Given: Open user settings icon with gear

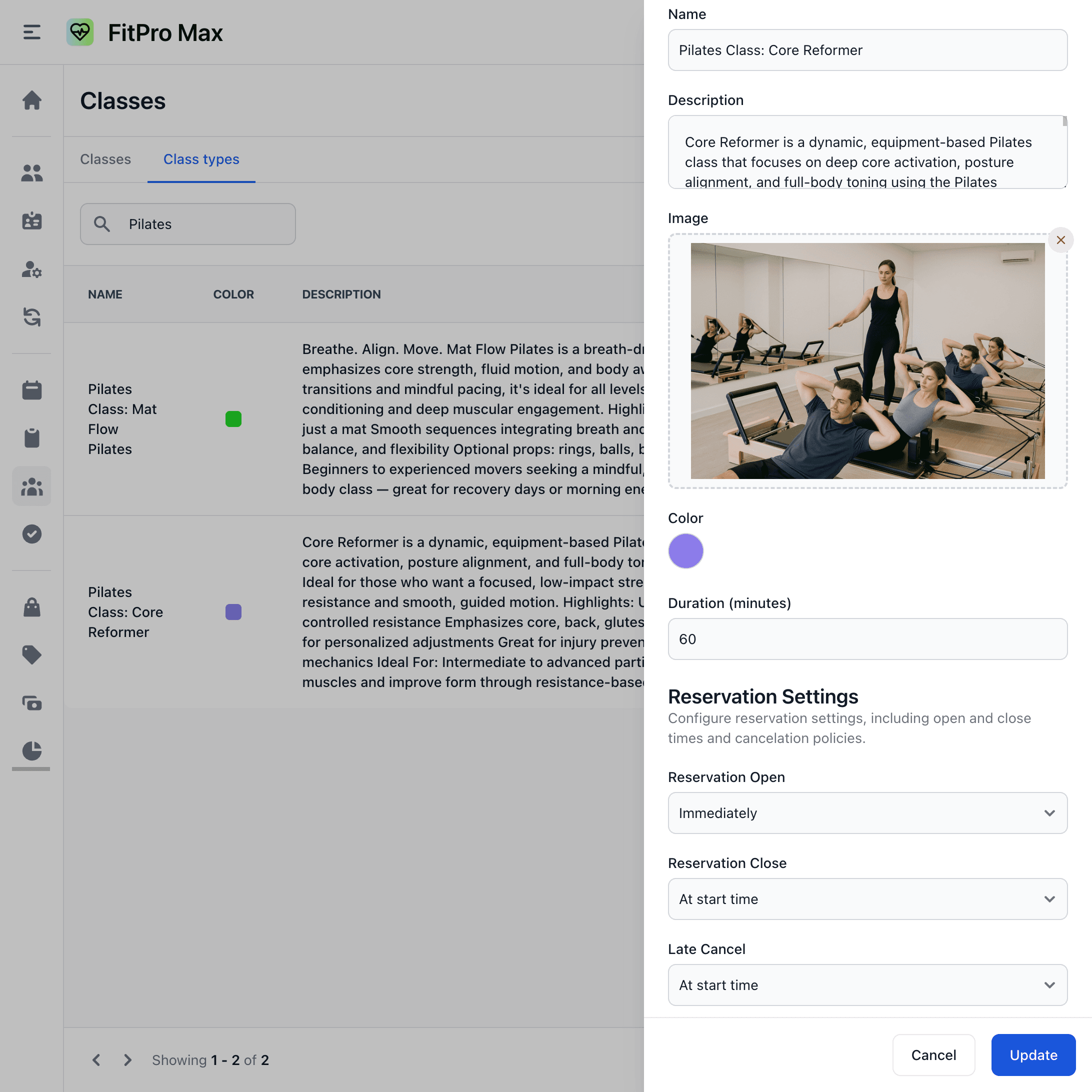Looking at the screenshot, I should [31, 270].
